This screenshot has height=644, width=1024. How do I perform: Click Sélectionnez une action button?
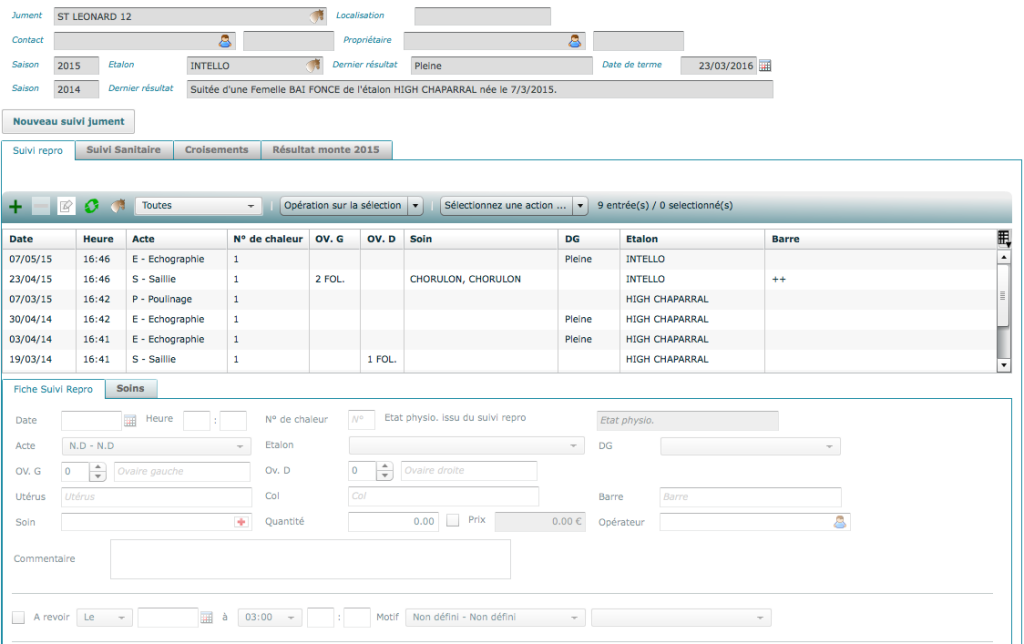tap(506, 206)
